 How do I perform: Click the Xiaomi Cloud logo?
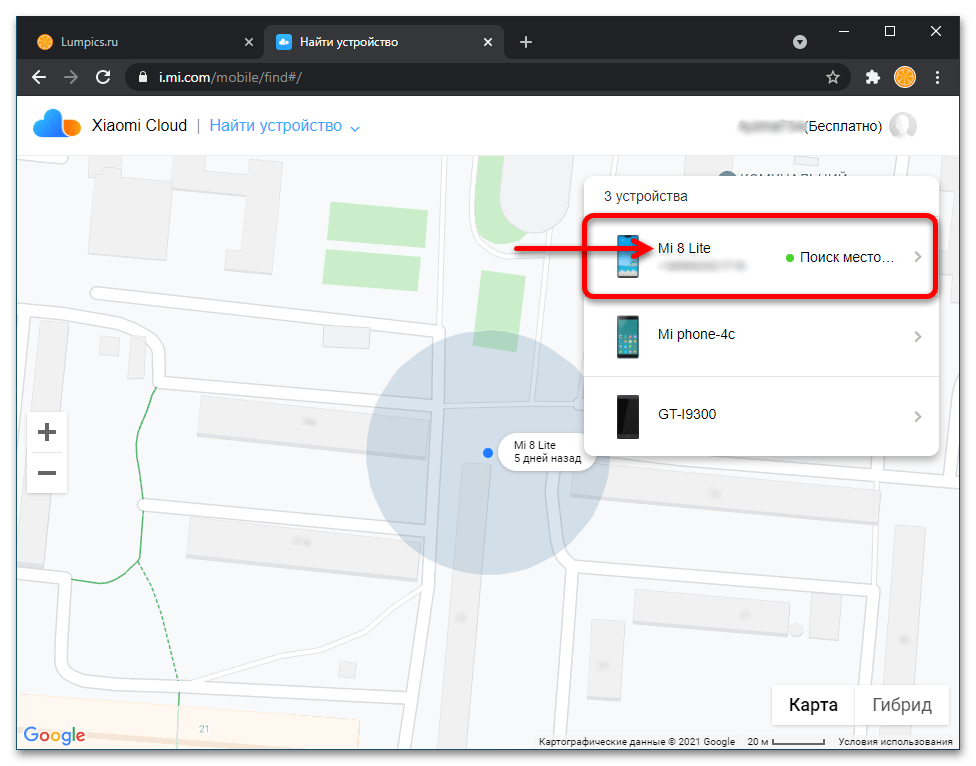click(57, 124)
